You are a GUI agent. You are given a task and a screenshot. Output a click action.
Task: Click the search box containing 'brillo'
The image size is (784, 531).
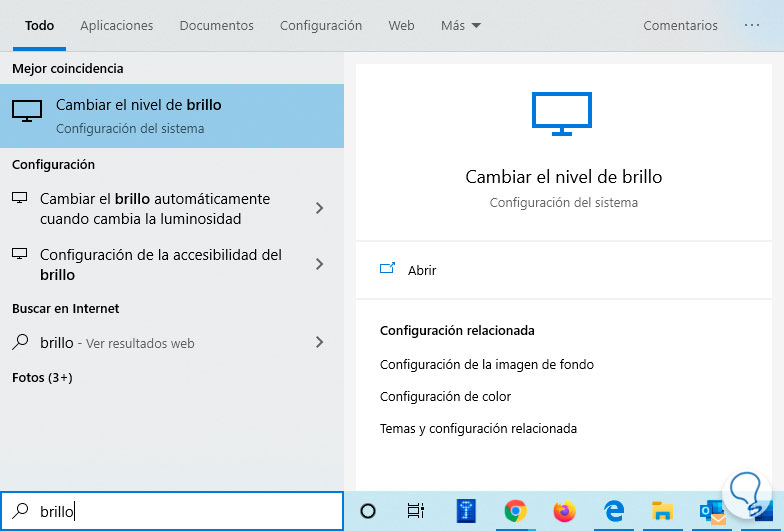(180, 511)
